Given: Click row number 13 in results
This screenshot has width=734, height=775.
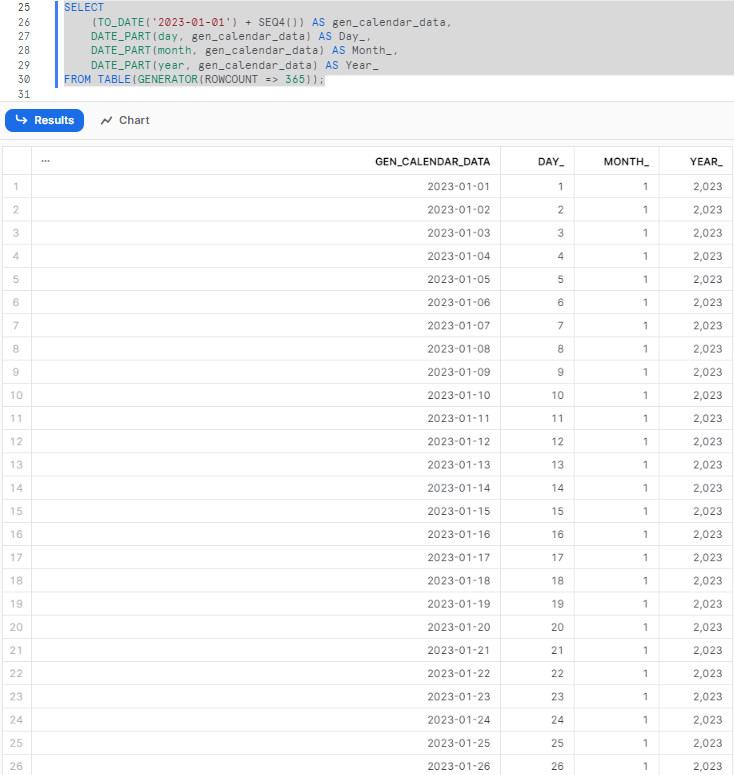Looking at the screenshot, I should (16, 465).
